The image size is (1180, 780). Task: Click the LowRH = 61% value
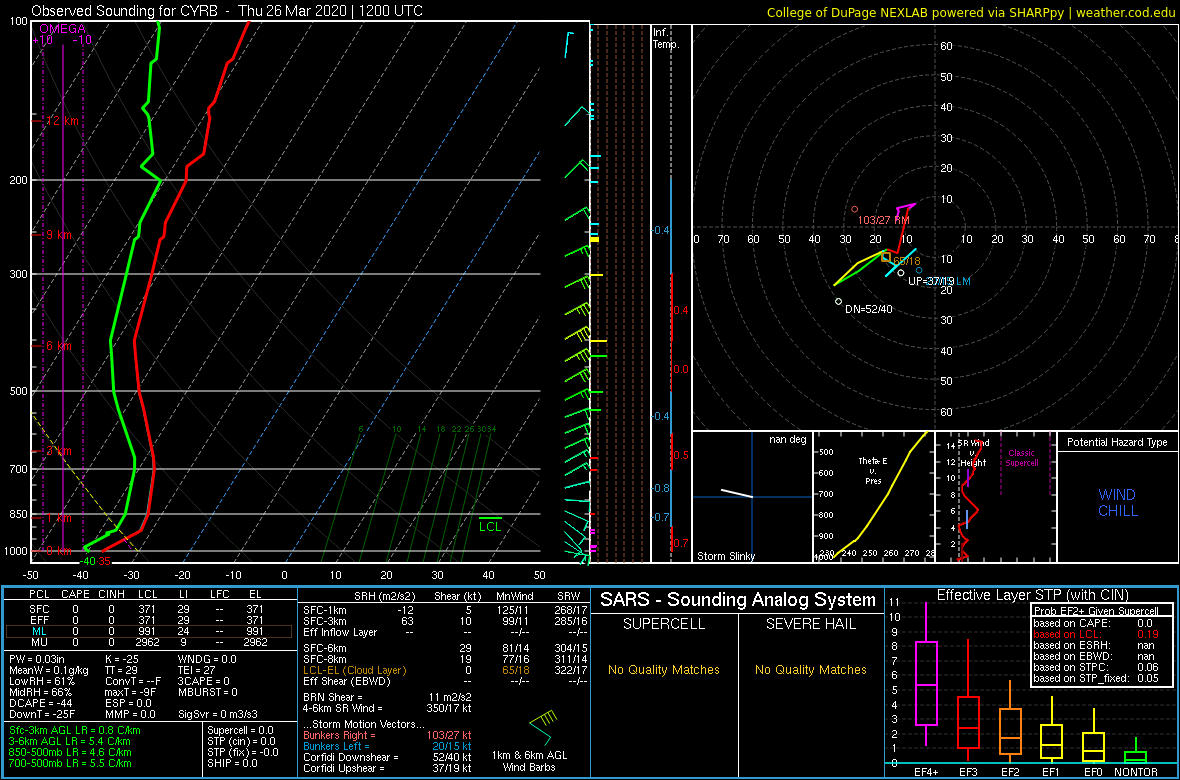pyautogui.click(x=40, y=681)
